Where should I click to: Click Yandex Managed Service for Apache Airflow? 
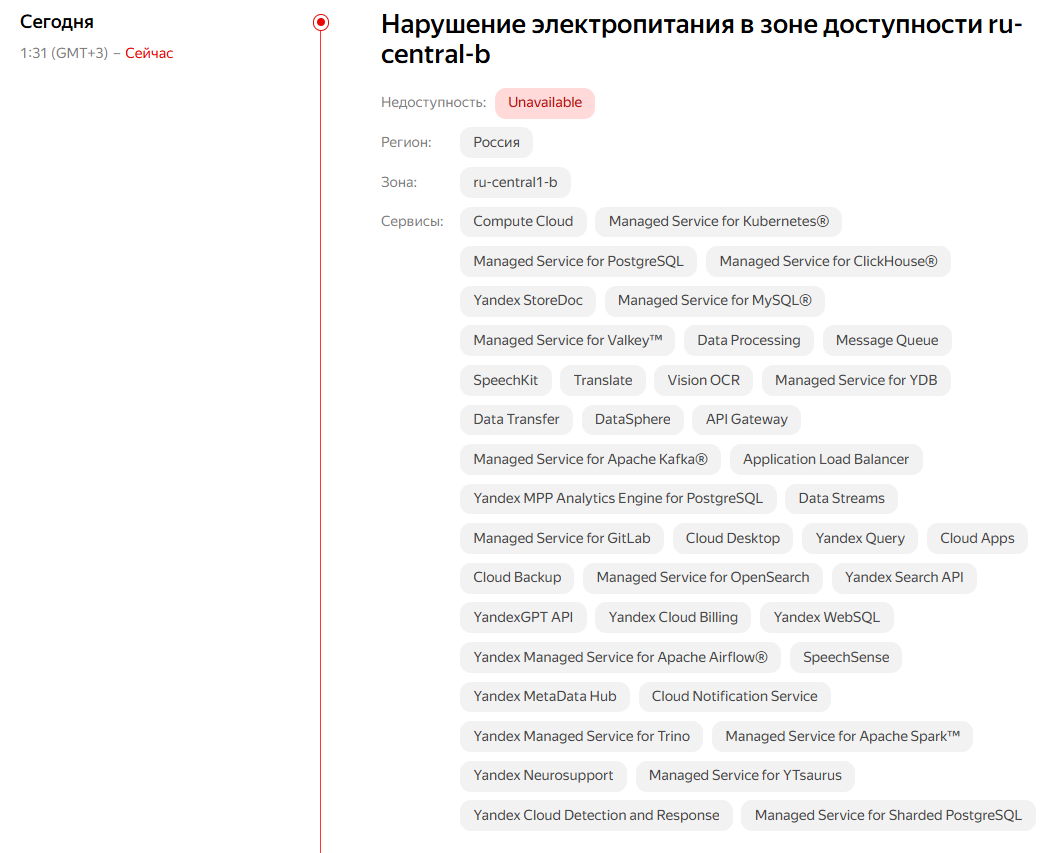tap(620, 658)
